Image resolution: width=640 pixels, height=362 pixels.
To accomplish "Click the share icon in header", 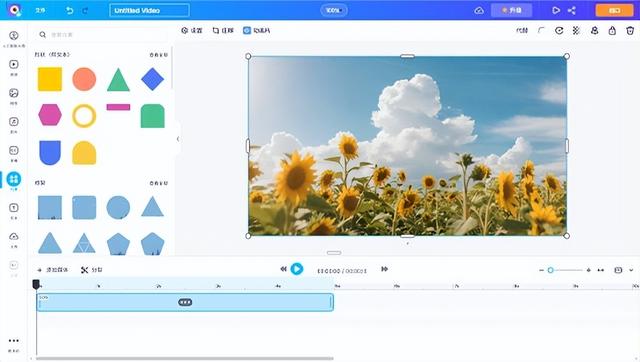I will 571,10.
